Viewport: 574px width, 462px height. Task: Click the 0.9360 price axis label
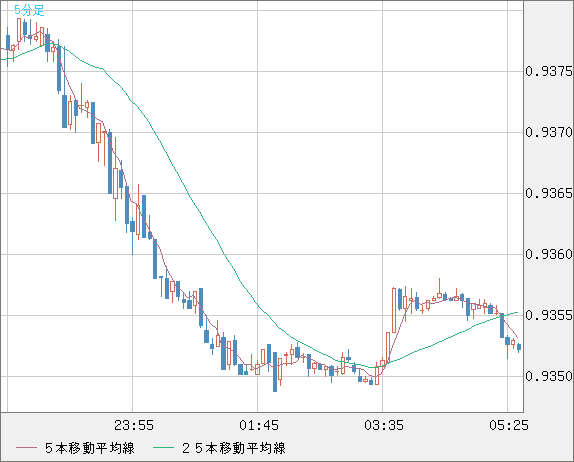549,254
